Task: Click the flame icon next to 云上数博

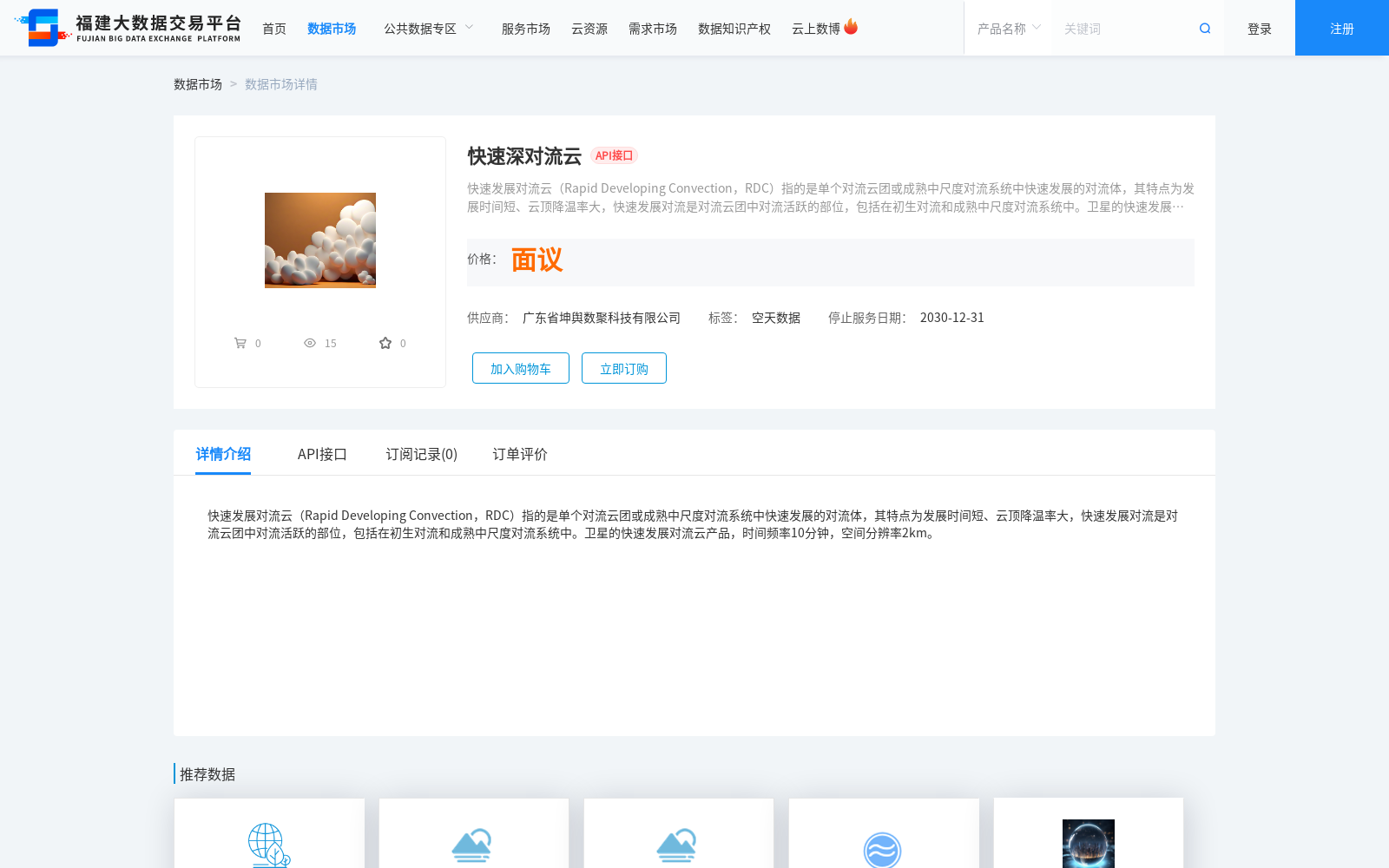Action: pyautogui.click(x=851, y=27)
